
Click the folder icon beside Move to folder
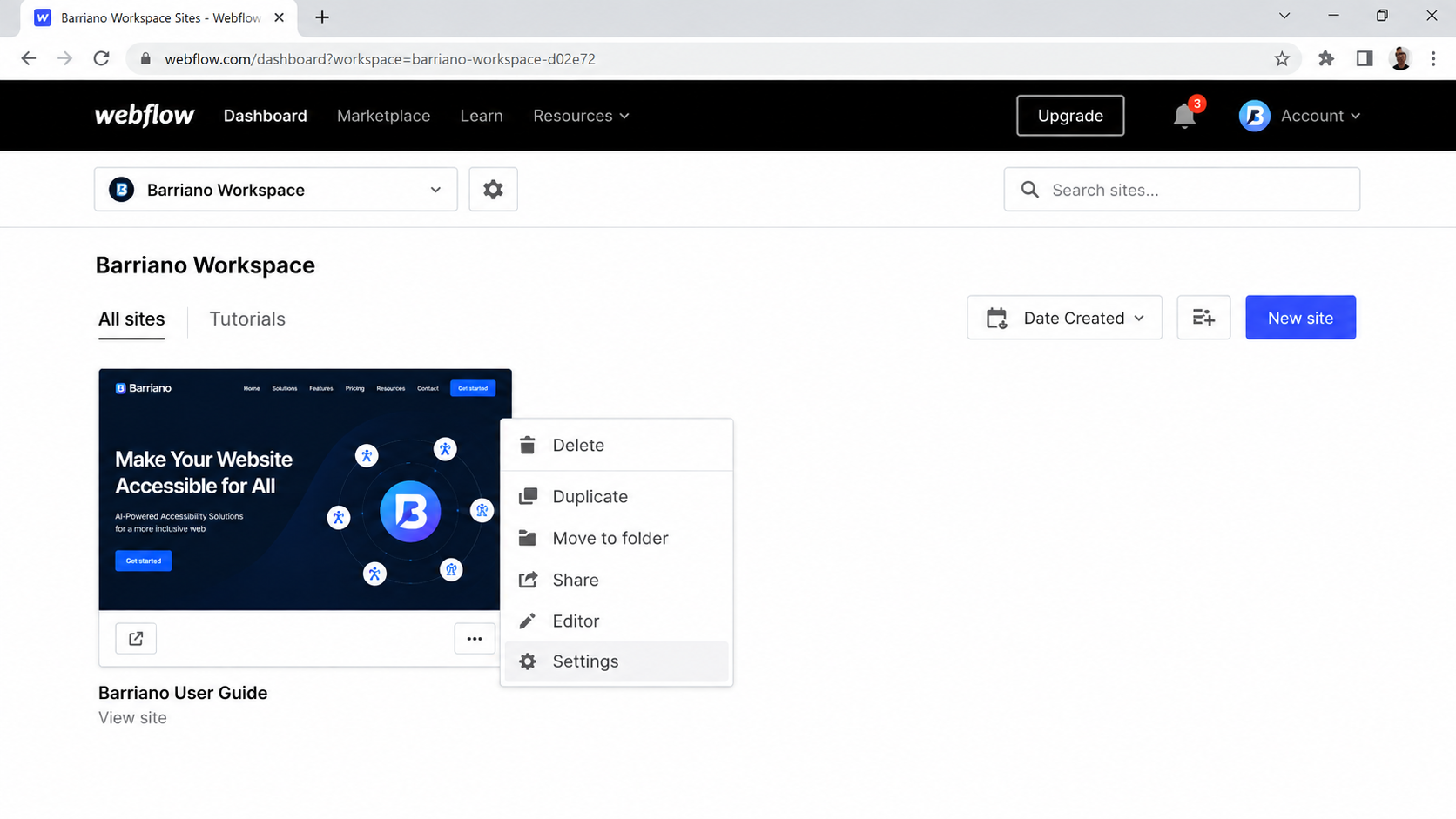click(528, 538)
